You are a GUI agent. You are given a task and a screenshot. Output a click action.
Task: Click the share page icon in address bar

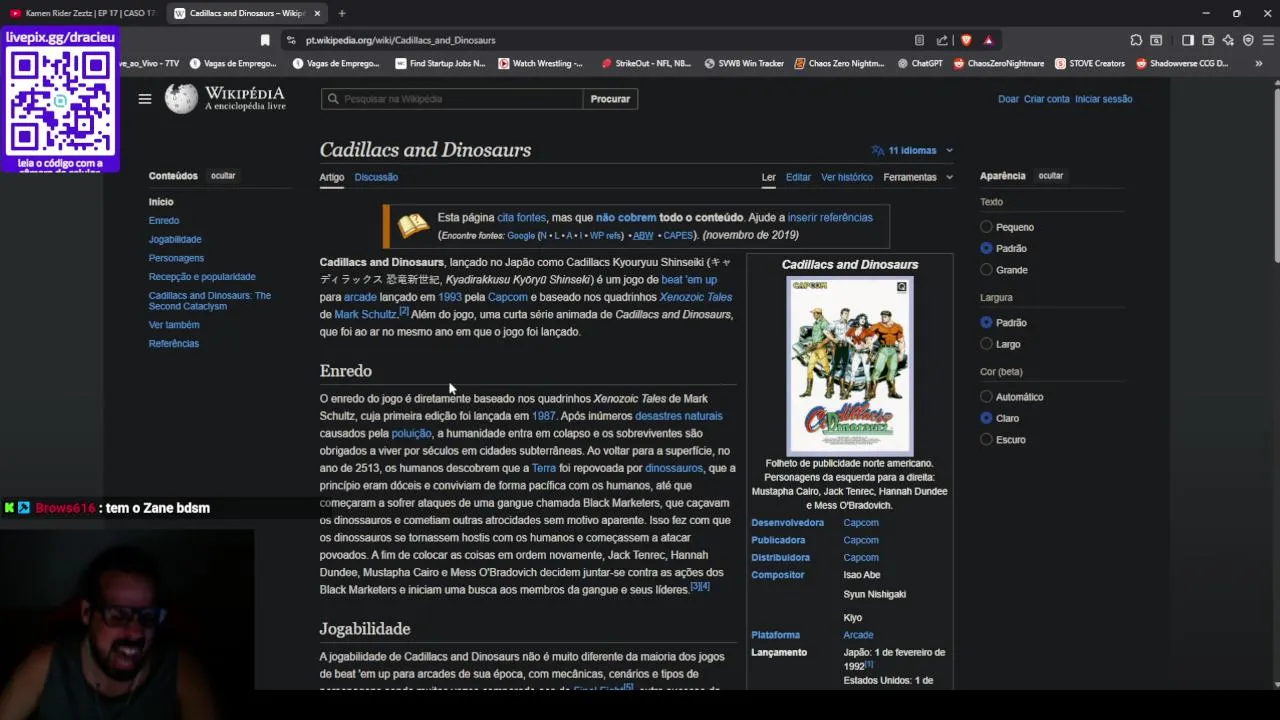(x=942, y=40)
